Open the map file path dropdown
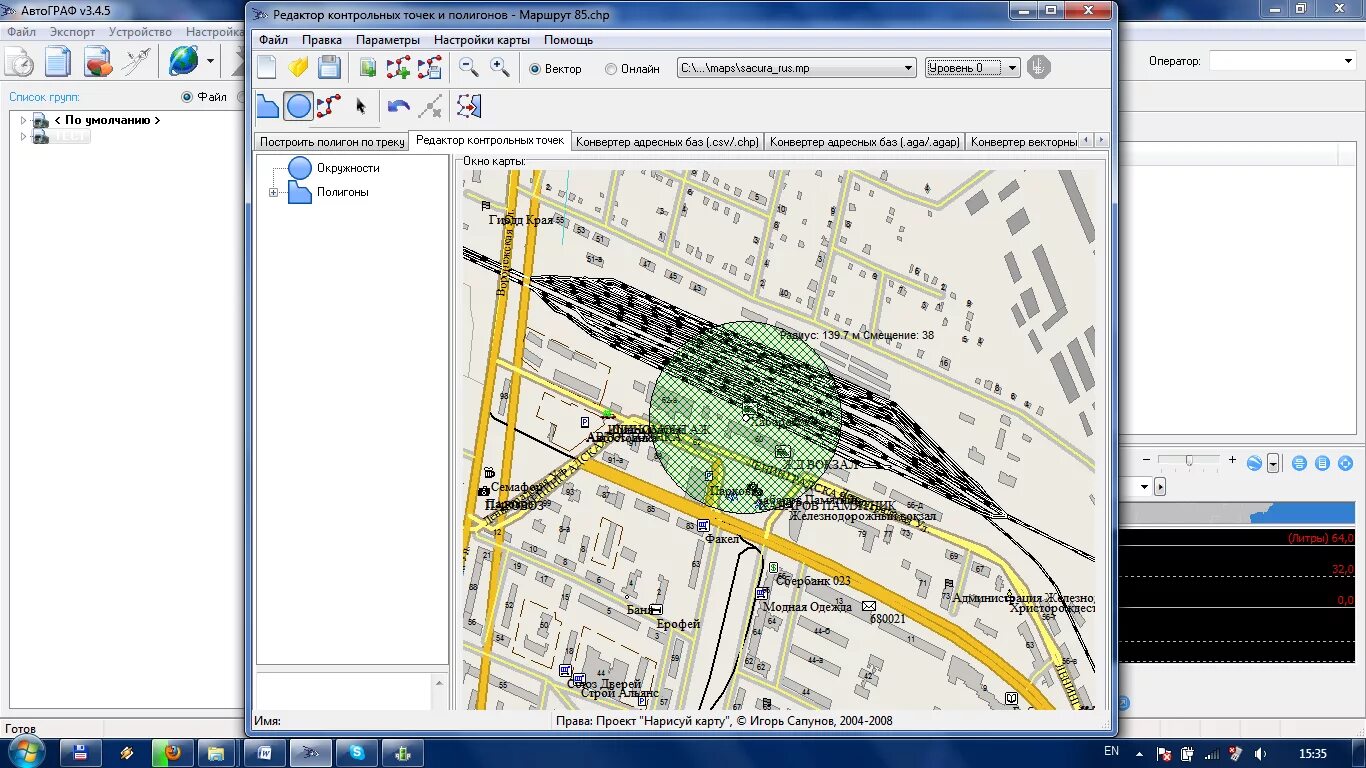The height and width of the screenshot is (768, 1366). [x=908, y=68]
